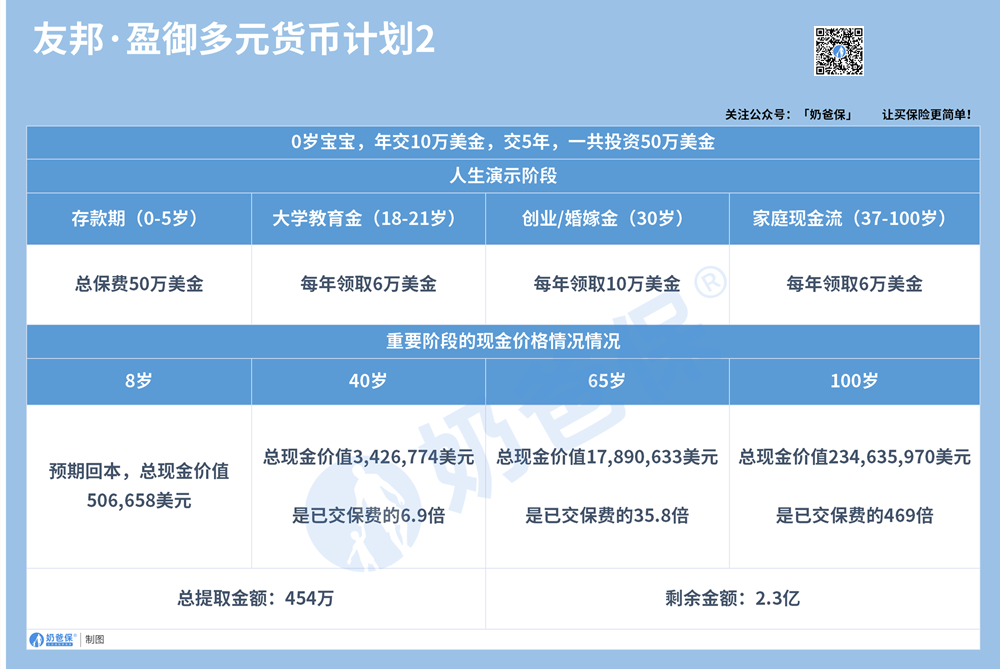Click the 家庭现金流(37-100岁) column header

click(x=855, y=219)
